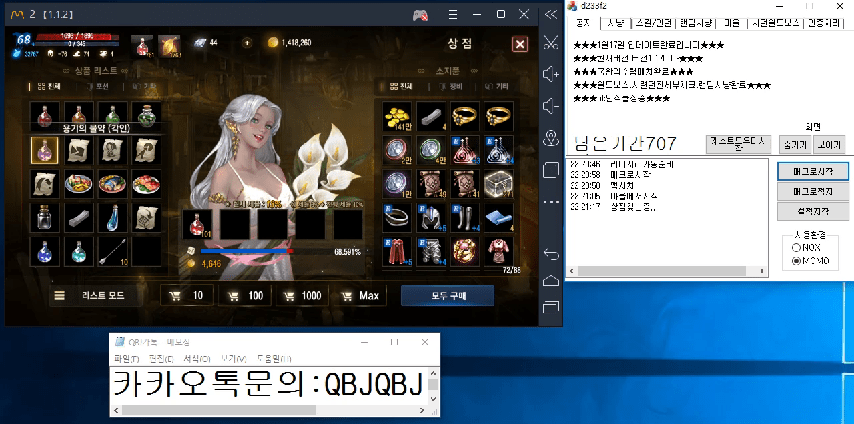Collapse the emulator sidebar with the double-chevron

click(551, 15)
